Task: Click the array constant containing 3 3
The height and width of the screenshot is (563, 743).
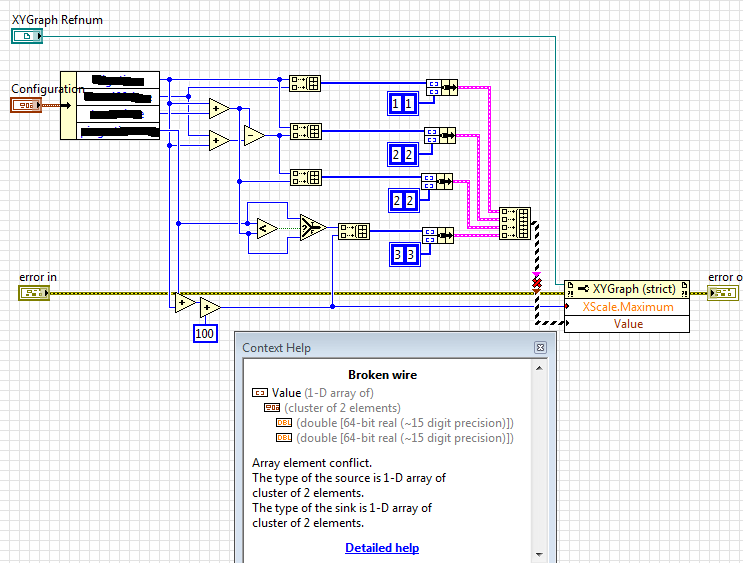Action: click(402, 253)
